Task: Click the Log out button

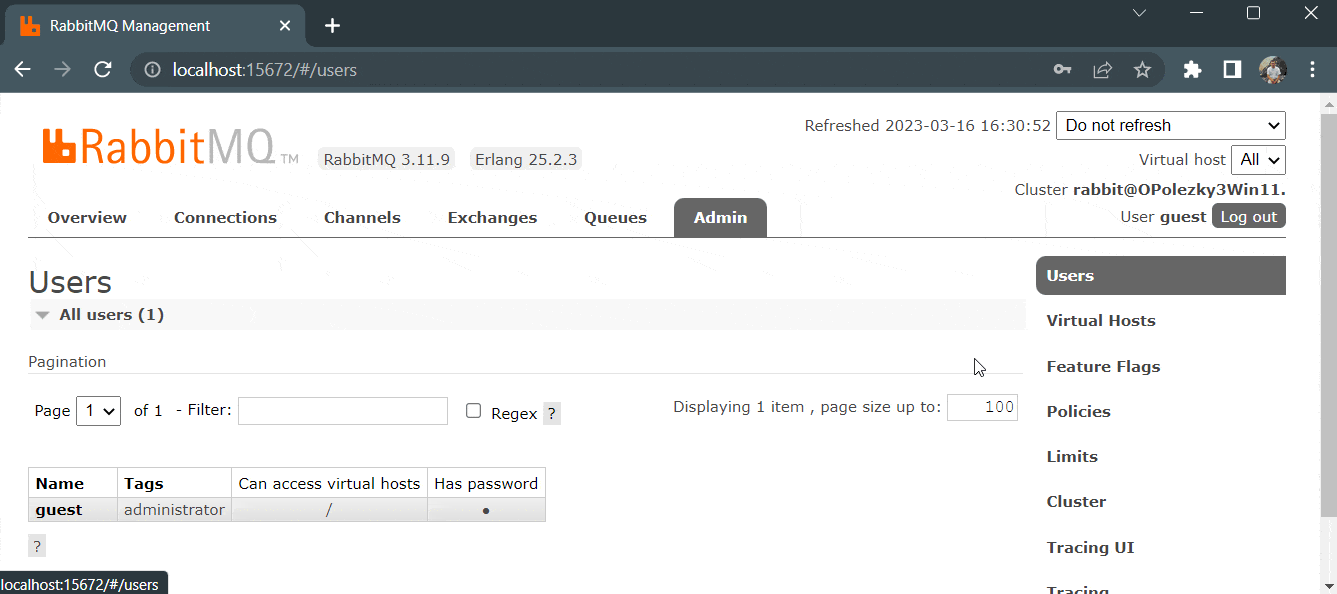Action: tap(1249, 216)
